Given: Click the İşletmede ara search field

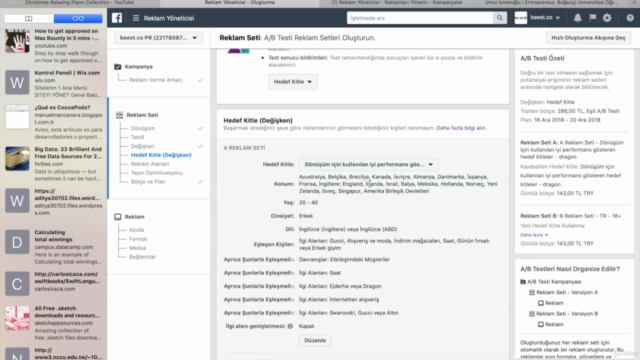Looking at the screenshot, I should click(420, 18).
